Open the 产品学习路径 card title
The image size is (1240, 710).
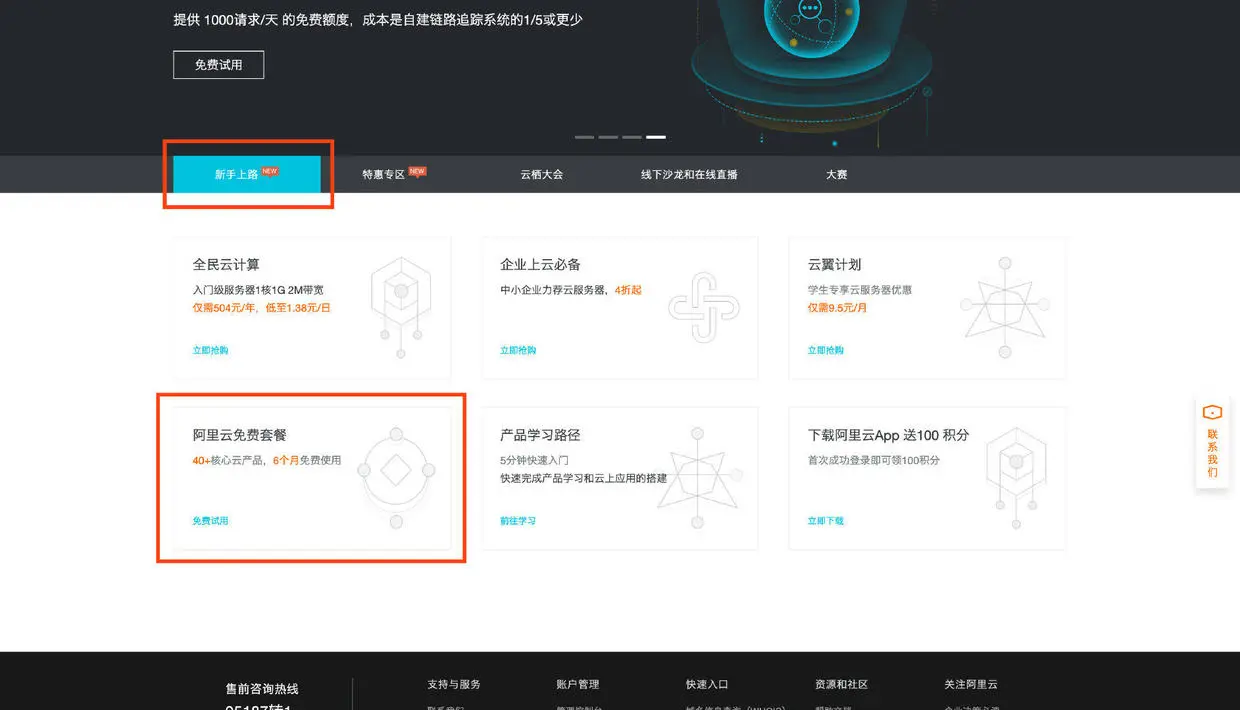click(540, 435)
